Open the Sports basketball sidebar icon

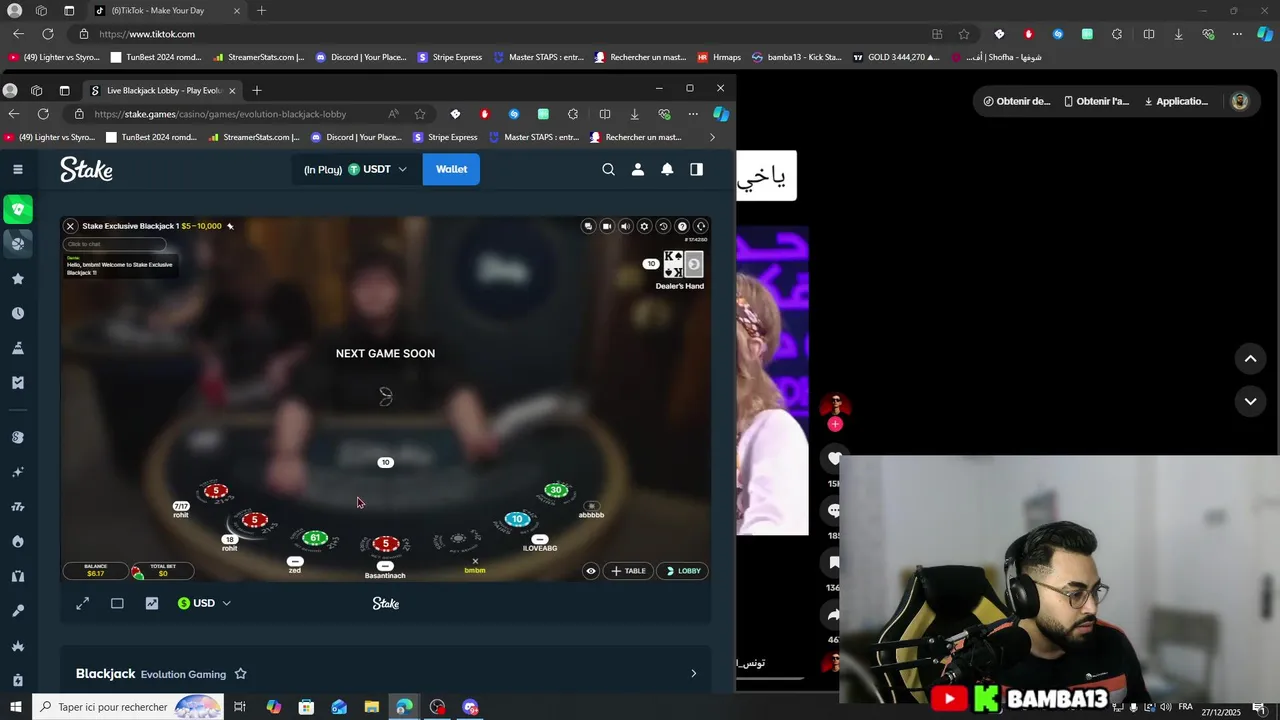pos(18,243)
